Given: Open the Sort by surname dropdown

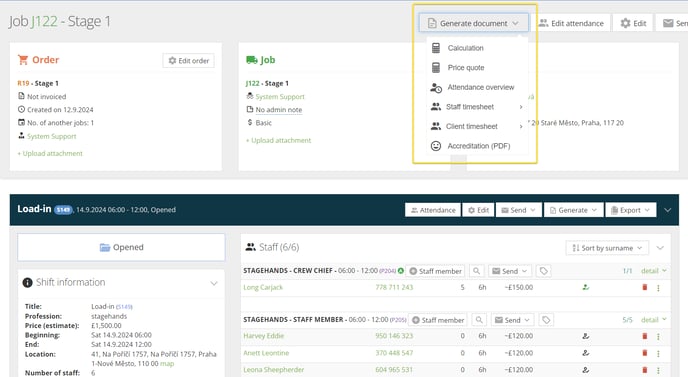Looking at the screenshot, I should pos(607,248).
